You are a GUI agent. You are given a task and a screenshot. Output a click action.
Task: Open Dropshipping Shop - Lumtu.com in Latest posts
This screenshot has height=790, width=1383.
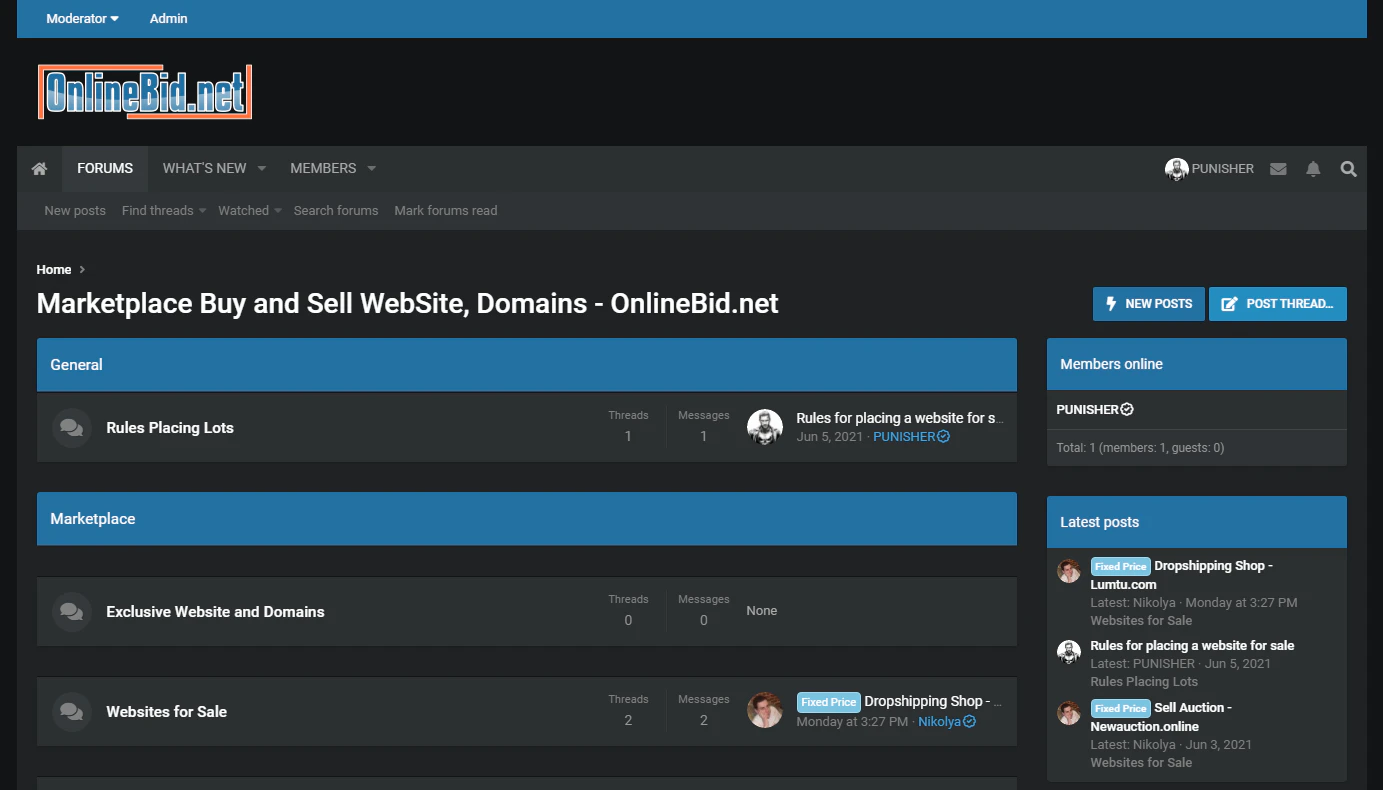(1182, 575)
